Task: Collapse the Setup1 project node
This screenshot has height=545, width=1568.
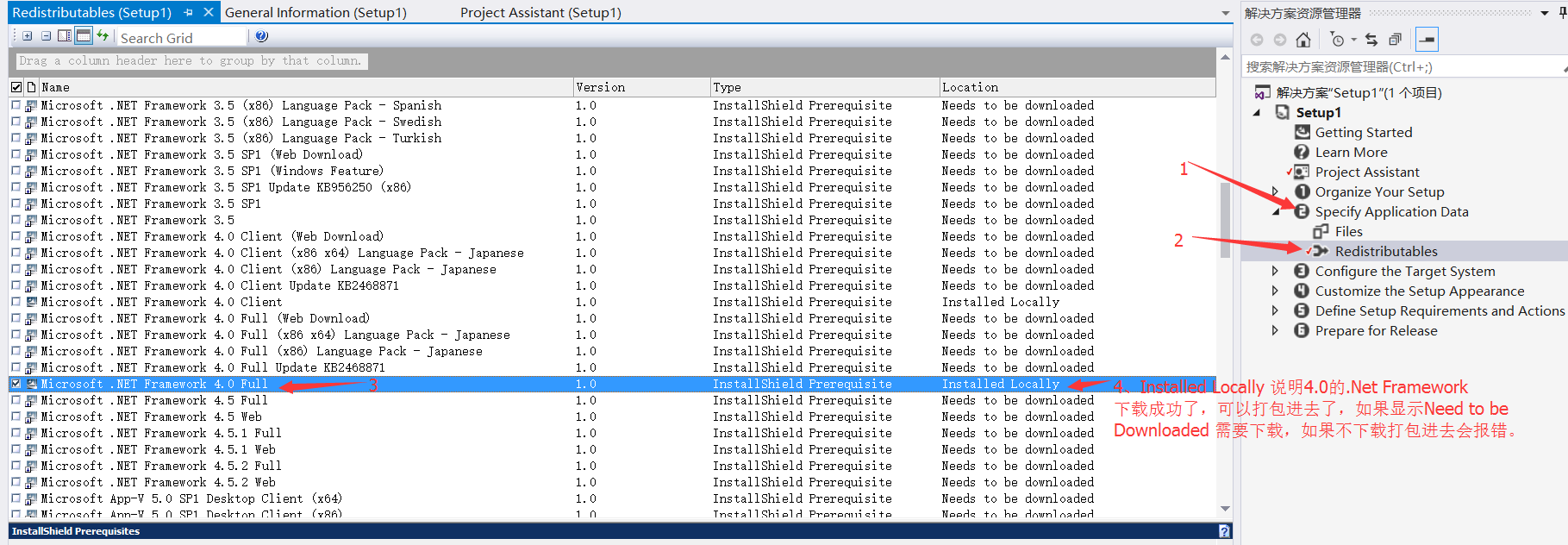Action: pyautogui.click(x=1257, y=113)
